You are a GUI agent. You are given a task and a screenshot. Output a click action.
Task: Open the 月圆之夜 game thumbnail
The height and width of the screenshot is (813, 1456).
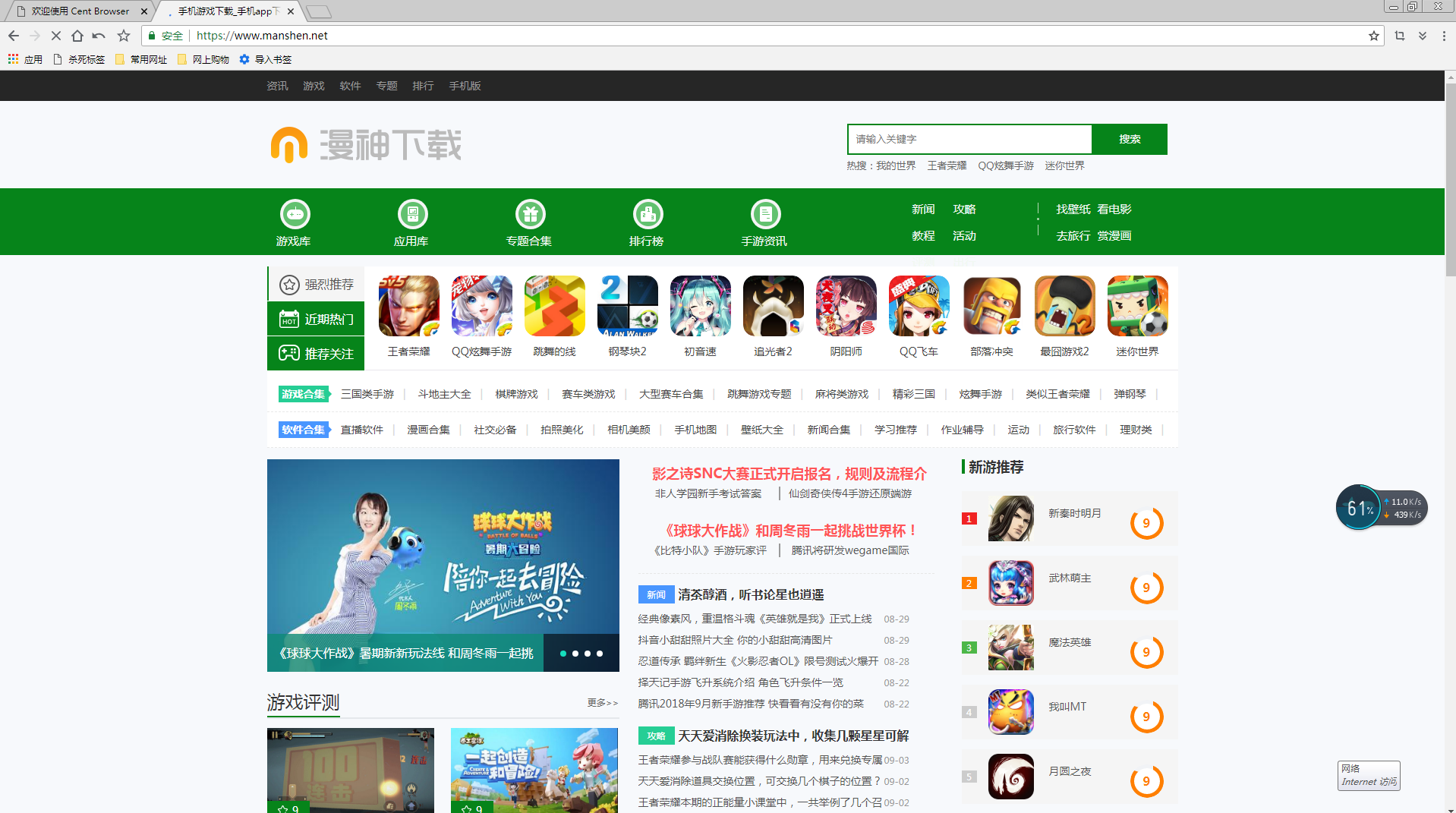1011,777
